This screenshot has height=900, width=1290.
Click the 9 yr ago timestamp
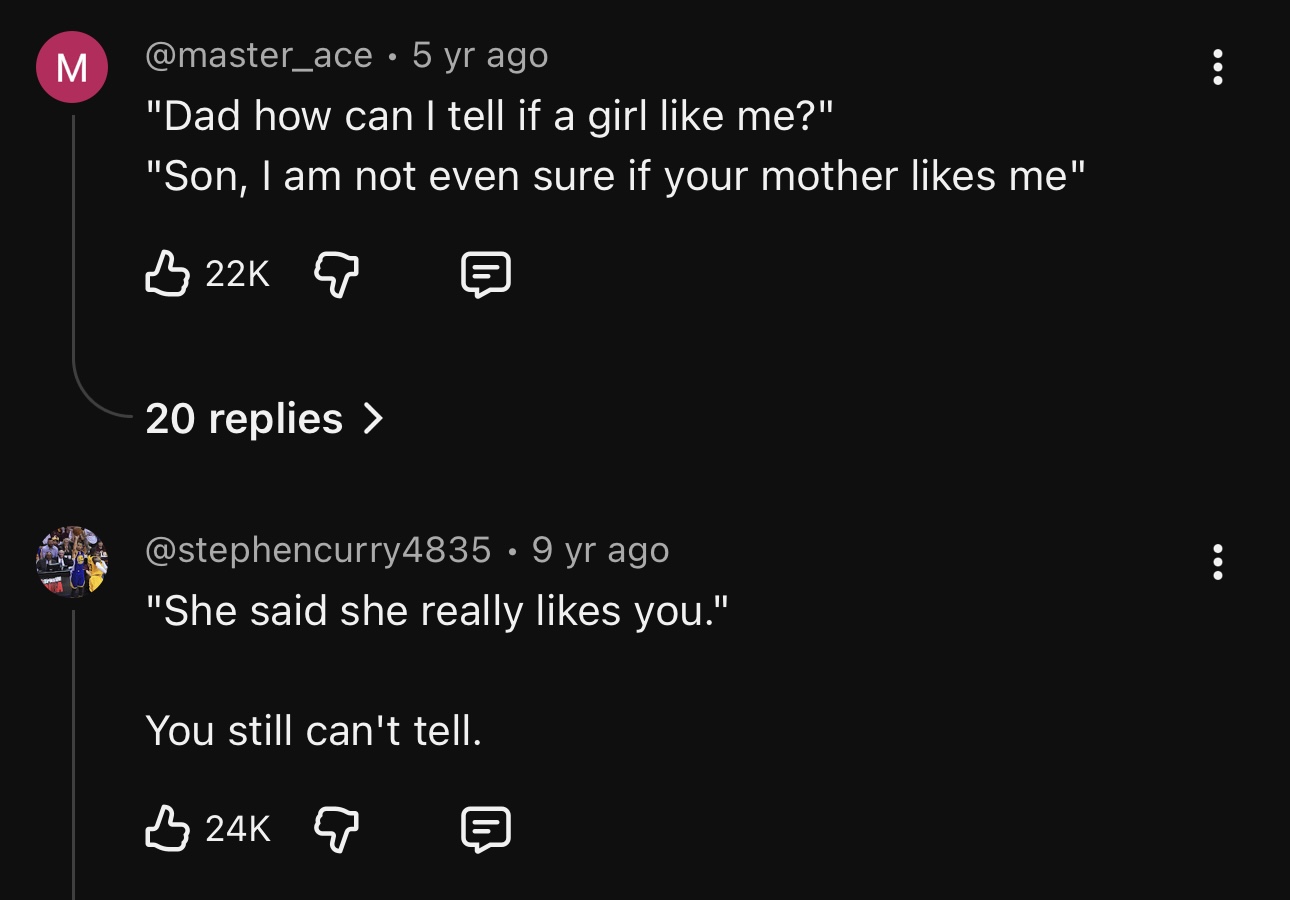coord(600,549)
